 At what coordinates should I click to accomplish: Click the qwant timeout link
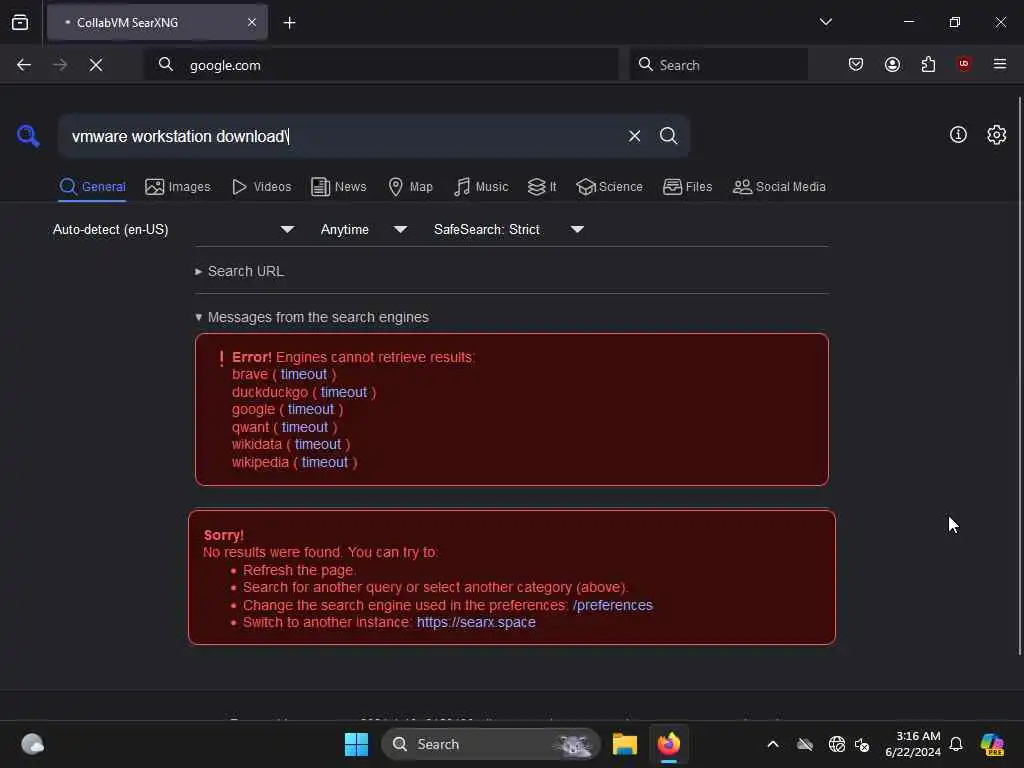click(305, 427)
